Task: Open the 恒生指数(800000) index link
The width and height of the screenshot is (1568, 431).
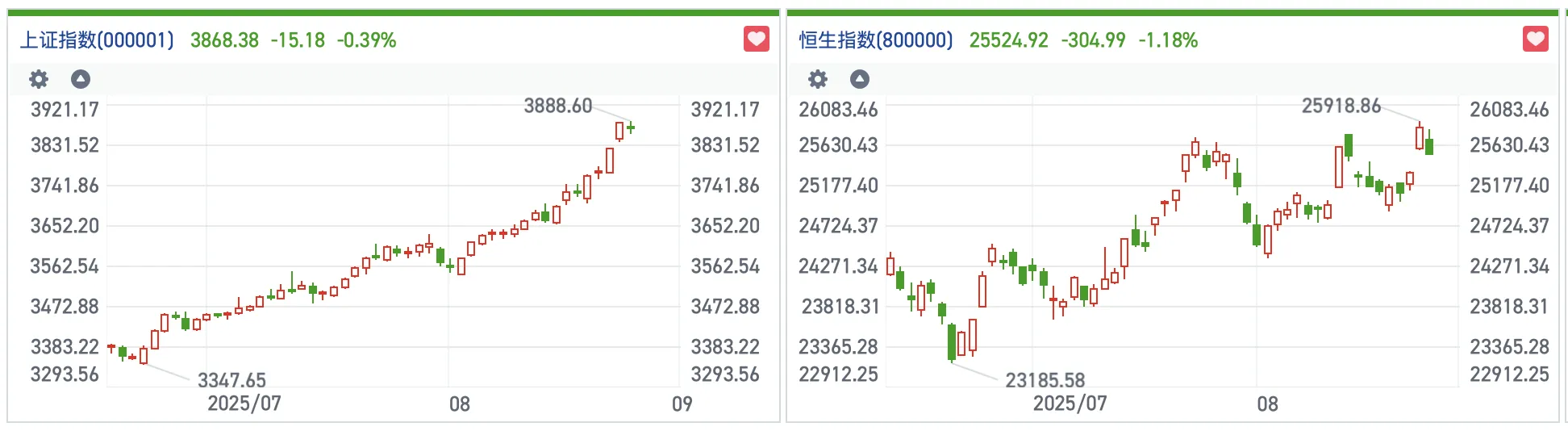Action: [876, 40]
